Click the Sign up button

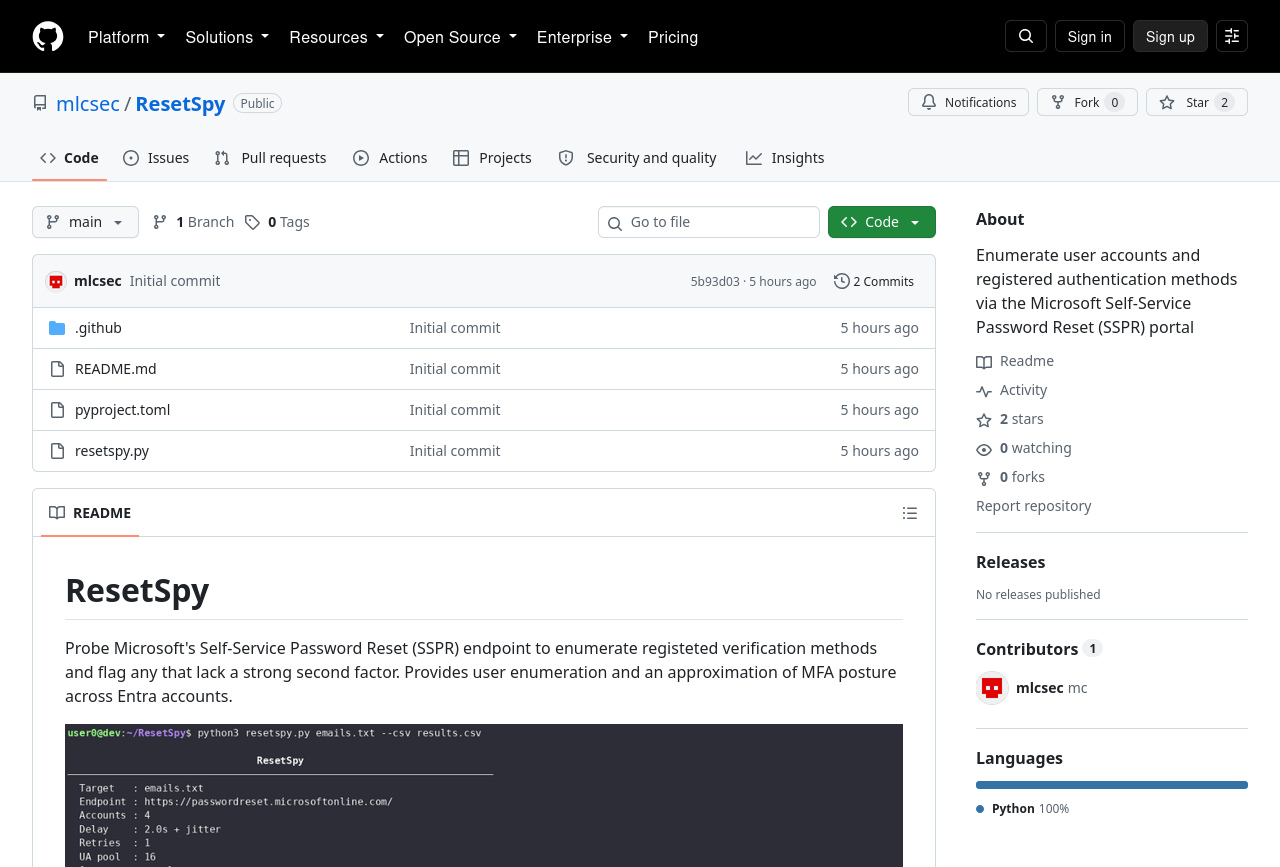pos(1170,36)
